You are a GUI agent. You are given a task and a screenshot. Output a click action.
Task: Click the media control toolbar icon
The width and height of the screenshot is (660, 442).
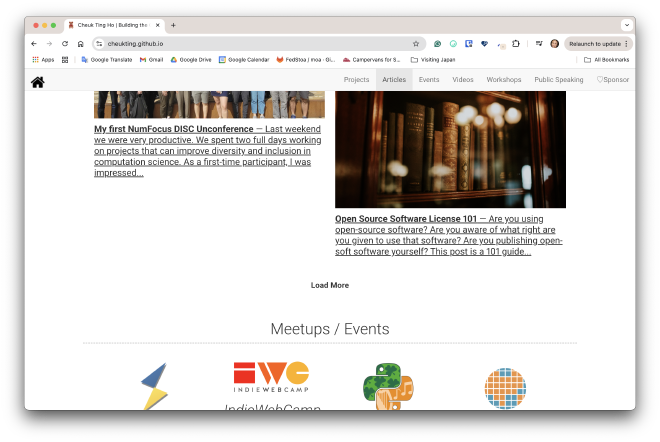[539, 44]
